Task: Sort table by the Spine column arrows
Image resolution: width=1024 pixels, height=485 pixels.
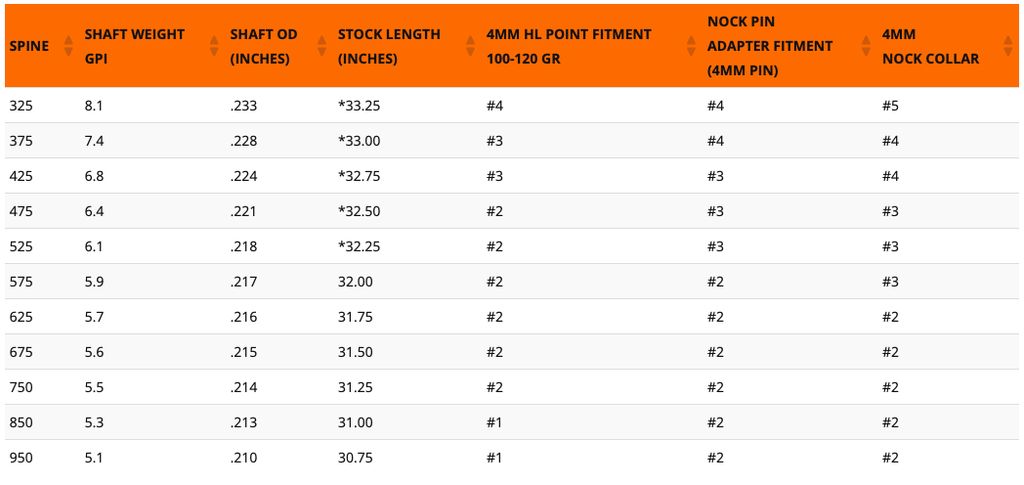Action: (x=68, y=46)
